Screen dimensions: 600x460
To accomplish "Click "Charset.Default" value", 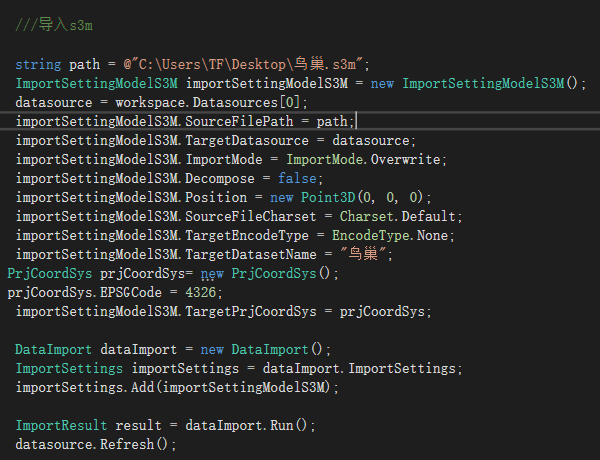I will click(397, 216).
